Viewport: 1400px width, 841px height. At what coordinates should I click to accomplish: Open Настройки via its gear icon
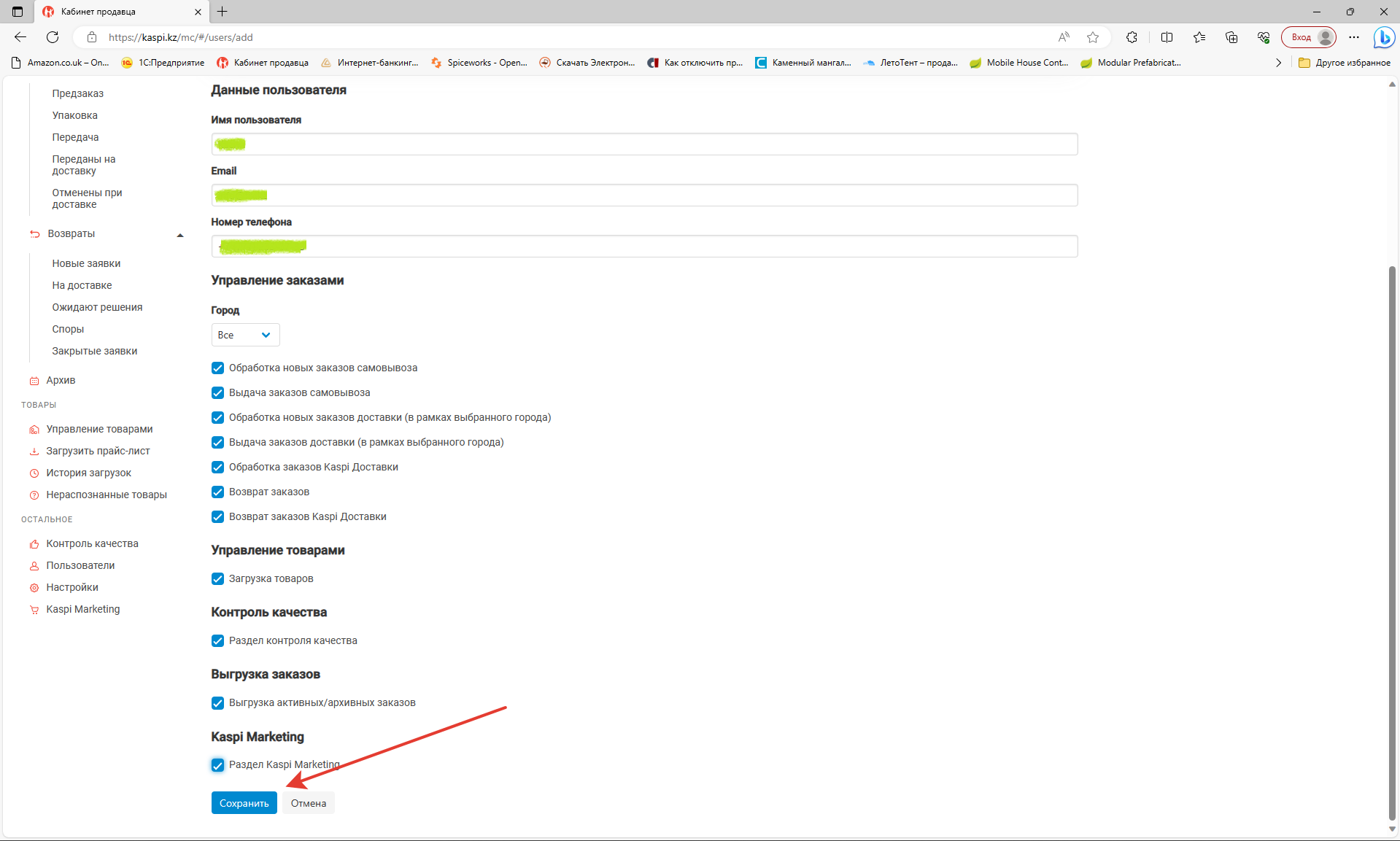(34, 588)
